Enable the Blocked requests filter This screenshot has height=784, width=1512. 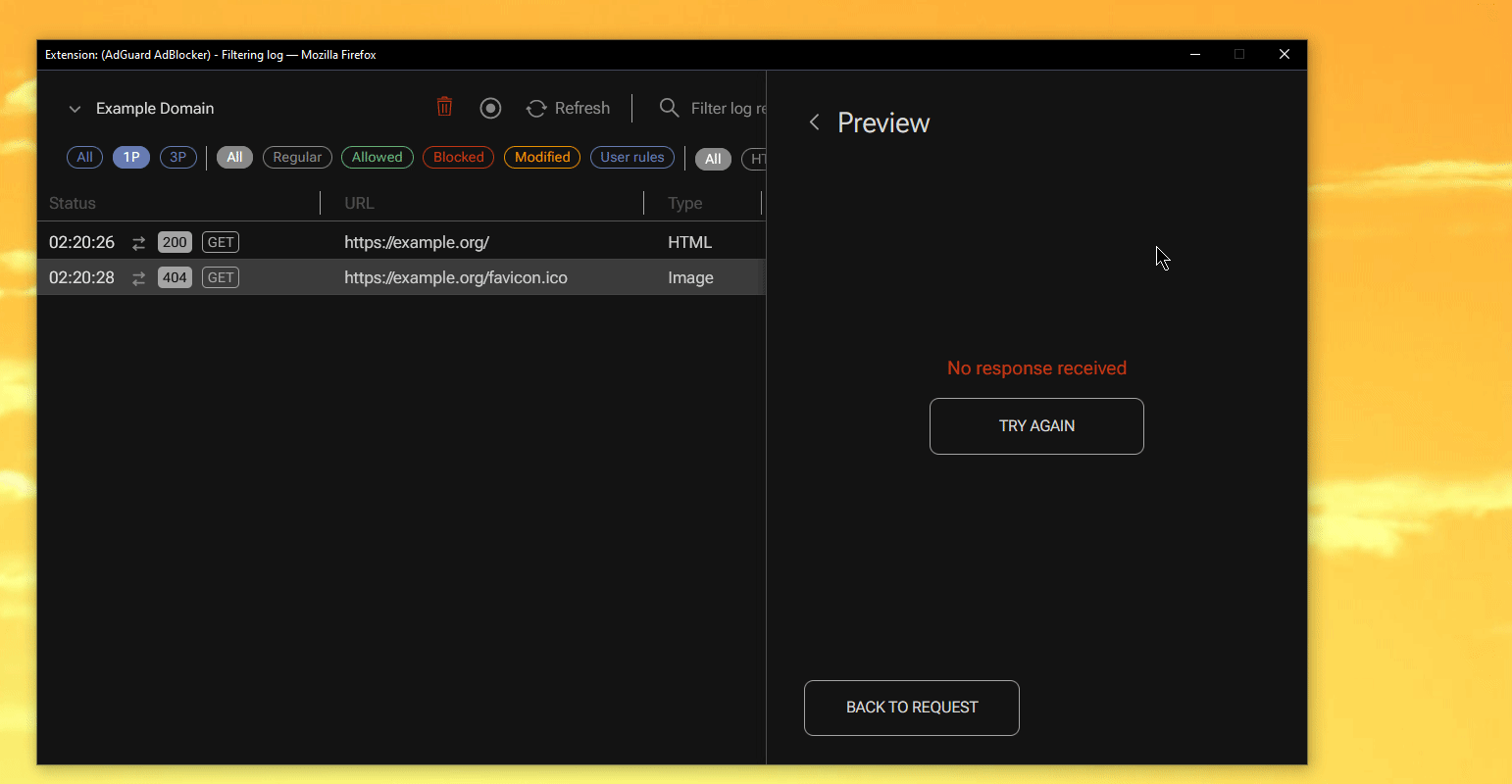458,157
